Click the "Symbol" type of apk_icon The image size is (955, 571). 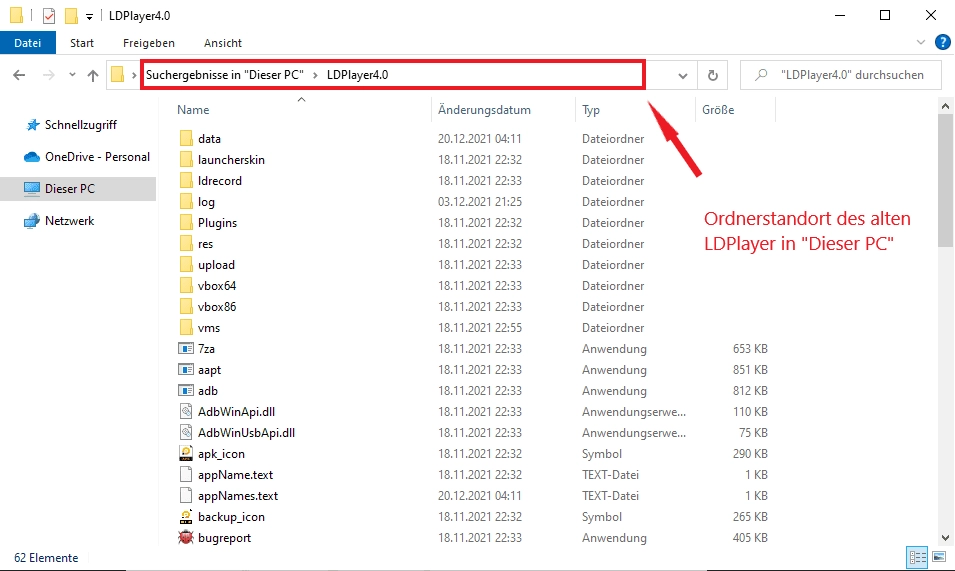602,454
